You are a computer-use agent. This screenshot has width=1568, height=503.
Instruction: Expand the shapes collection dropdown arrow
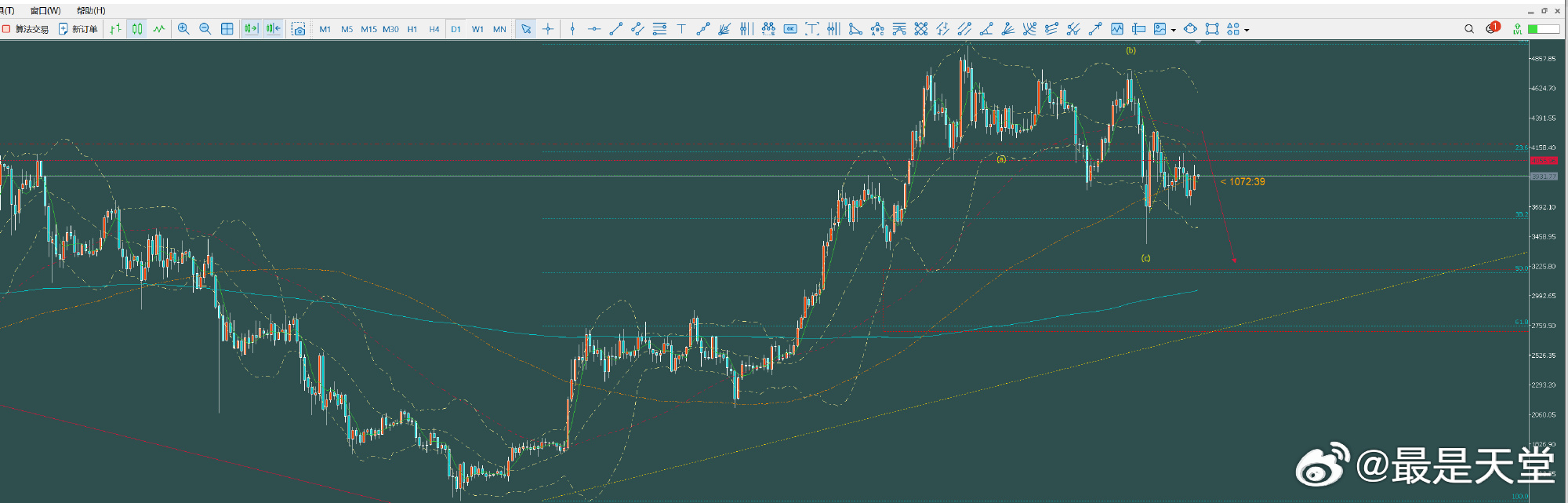point(1247,30)
